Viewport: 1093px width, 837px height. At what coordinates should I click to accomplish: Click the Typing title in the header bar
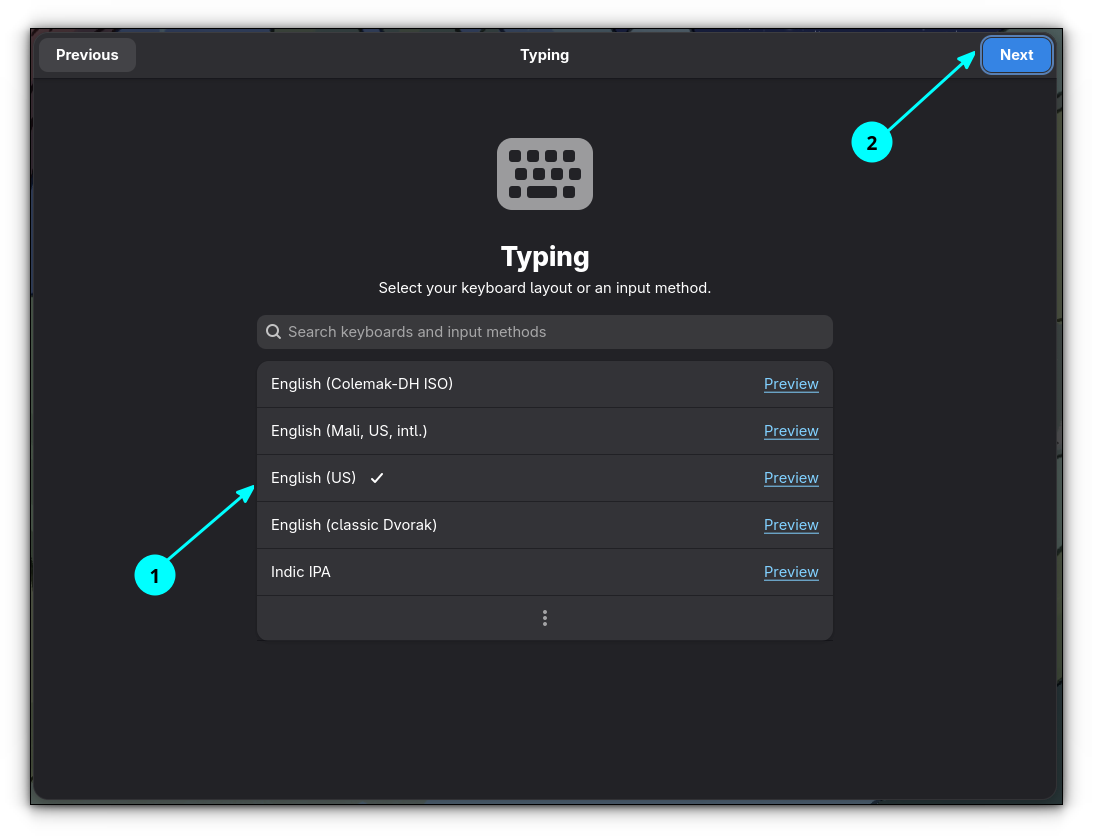click(545, 55)
